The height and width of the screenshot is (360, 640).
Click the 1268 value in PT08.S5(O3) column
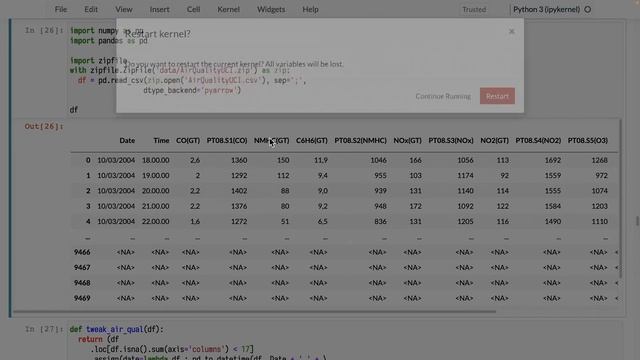(600, 160)
